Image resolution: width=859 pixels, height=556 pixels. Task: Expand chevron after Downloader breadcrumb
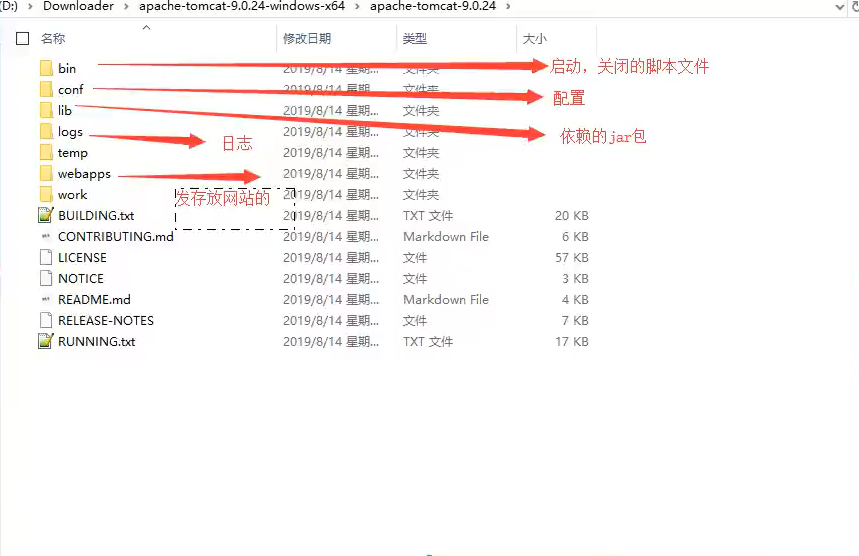[127, 7]
